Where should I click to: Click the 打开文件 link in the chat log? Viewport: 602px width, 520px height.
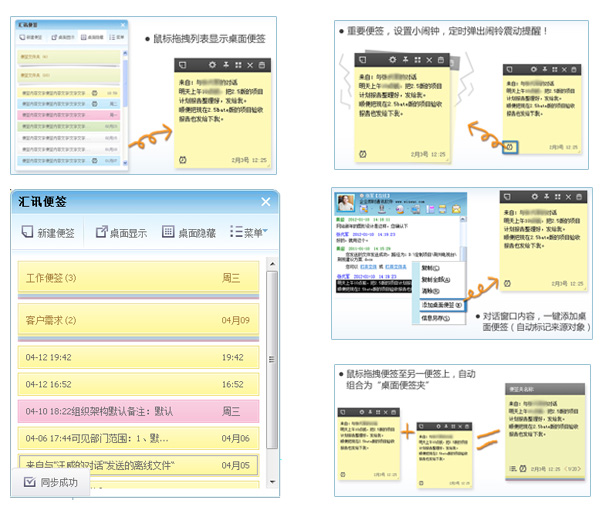click(x=368, y=267)
